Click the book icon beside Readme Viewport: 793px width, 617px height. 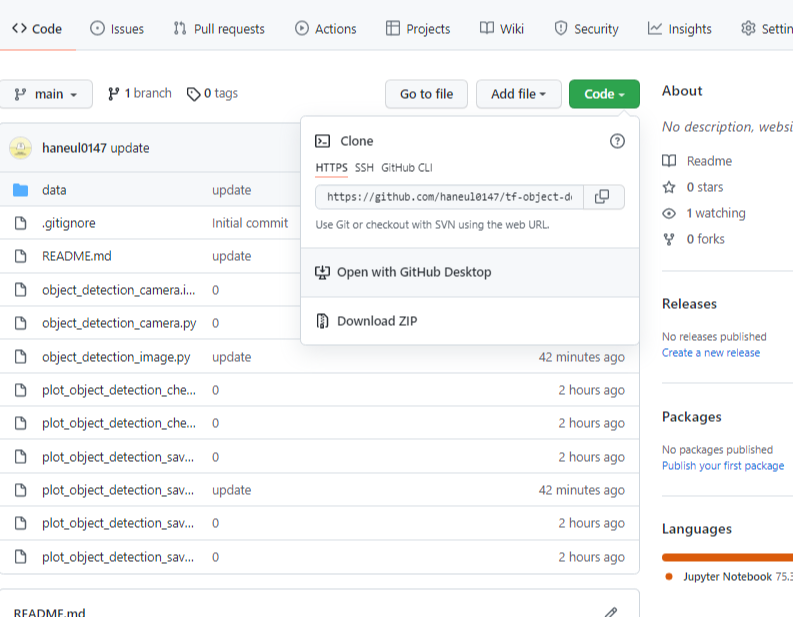[x=669, y=161]
